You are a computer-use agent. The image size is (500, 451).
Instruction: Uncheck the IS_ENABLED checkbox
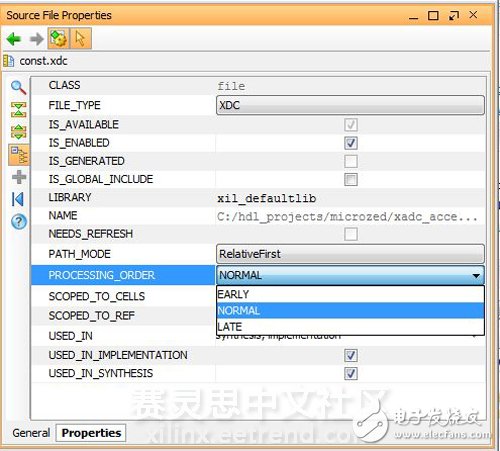351,143
